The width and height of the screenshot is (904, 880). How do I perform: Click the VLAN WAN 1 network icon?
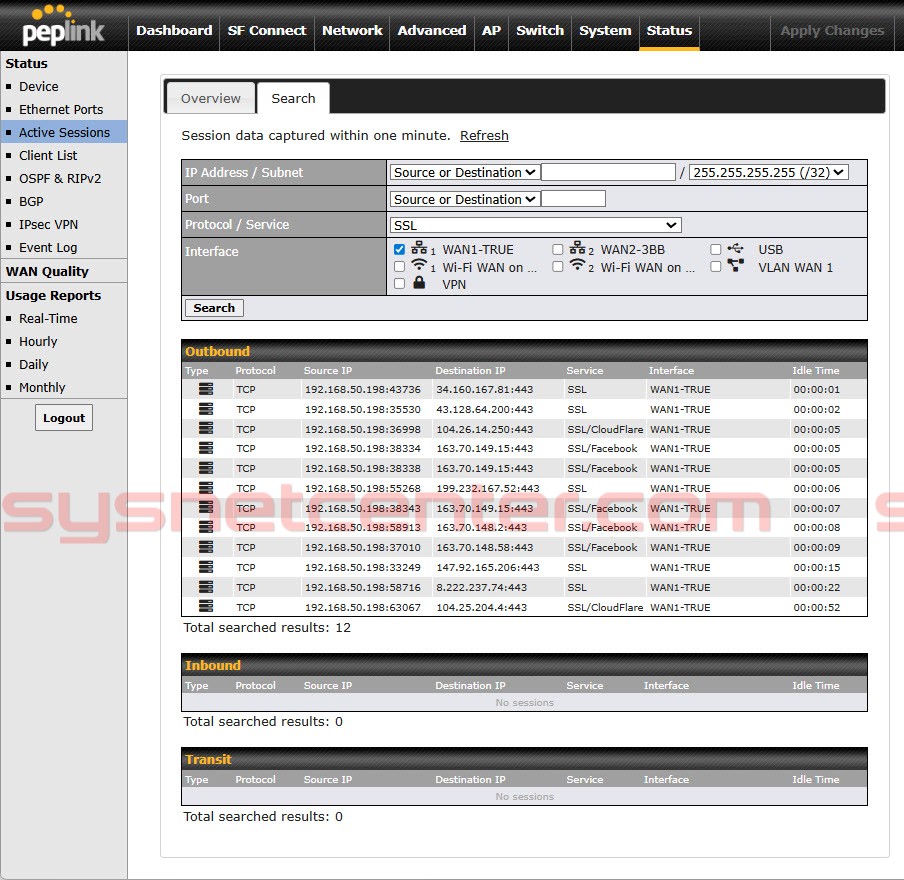[x=735, y=266]
